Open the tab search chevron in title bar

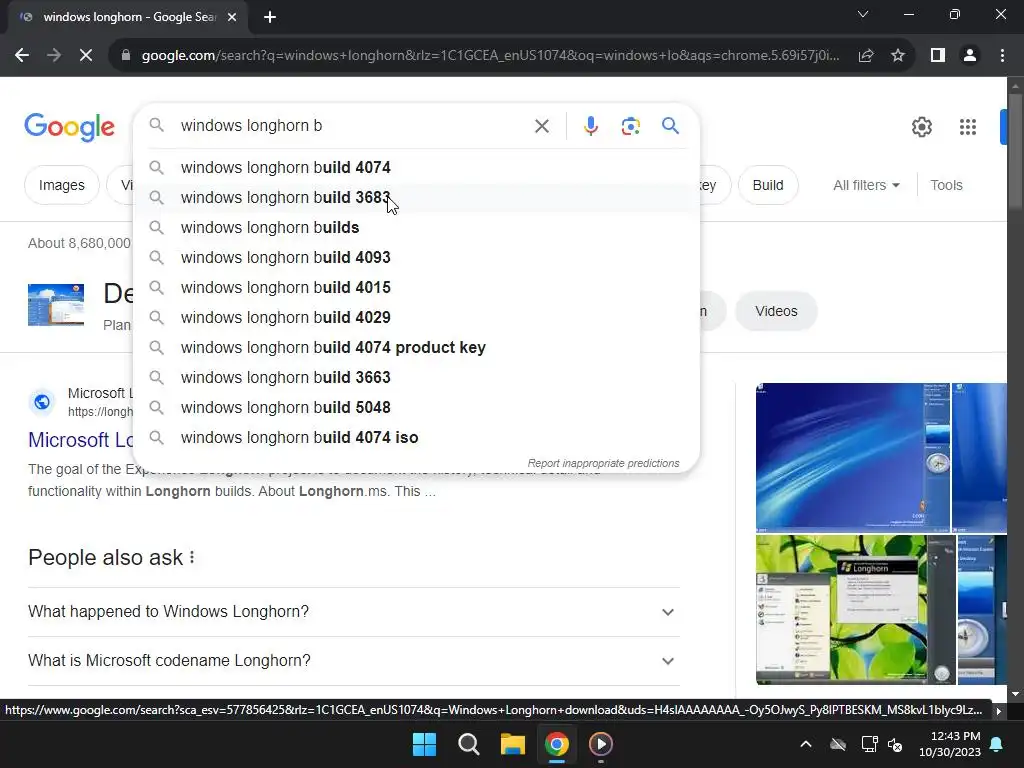click(x=863, y=14)
